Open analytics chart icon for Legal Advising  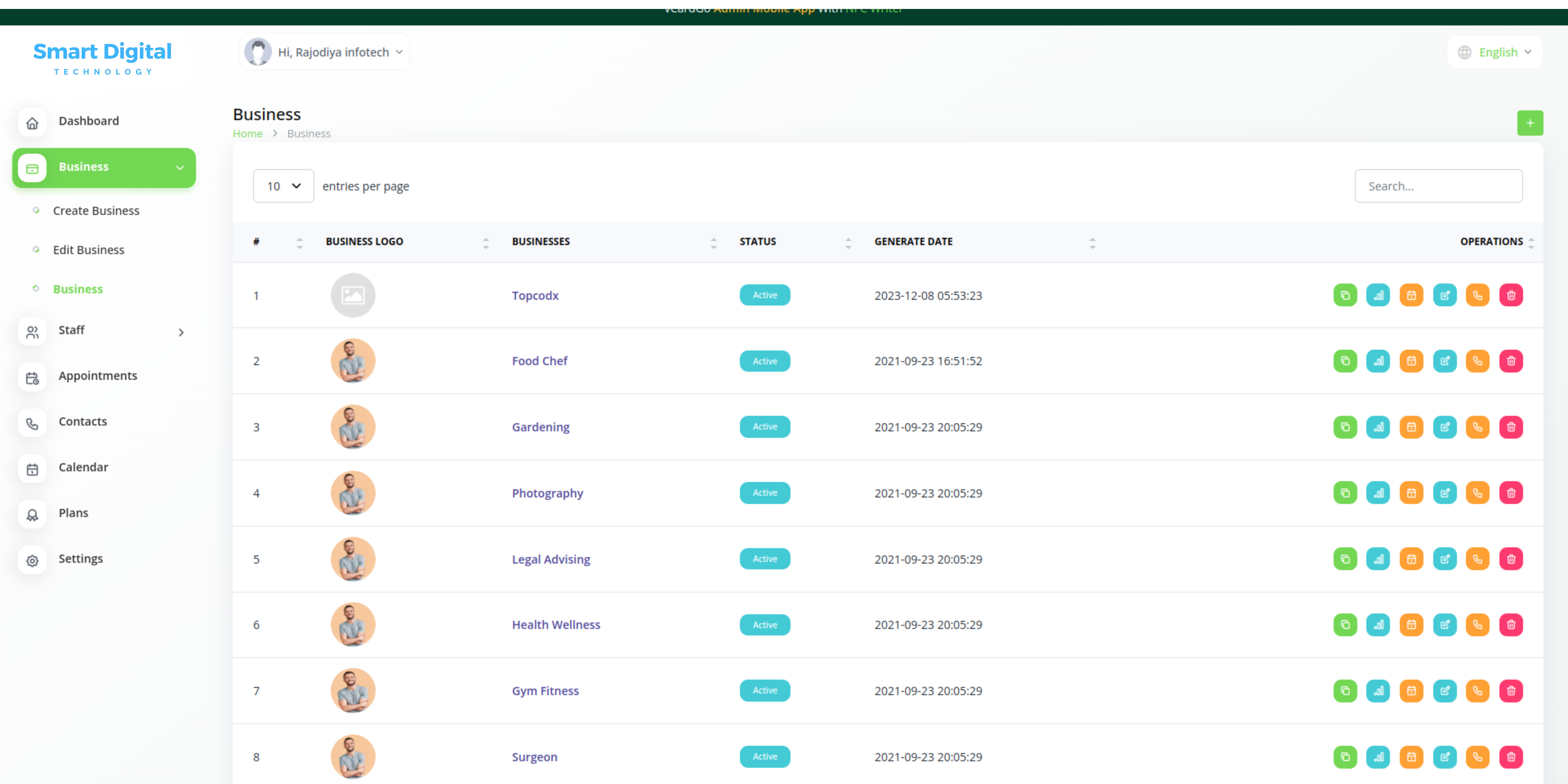pos(1378,559)
